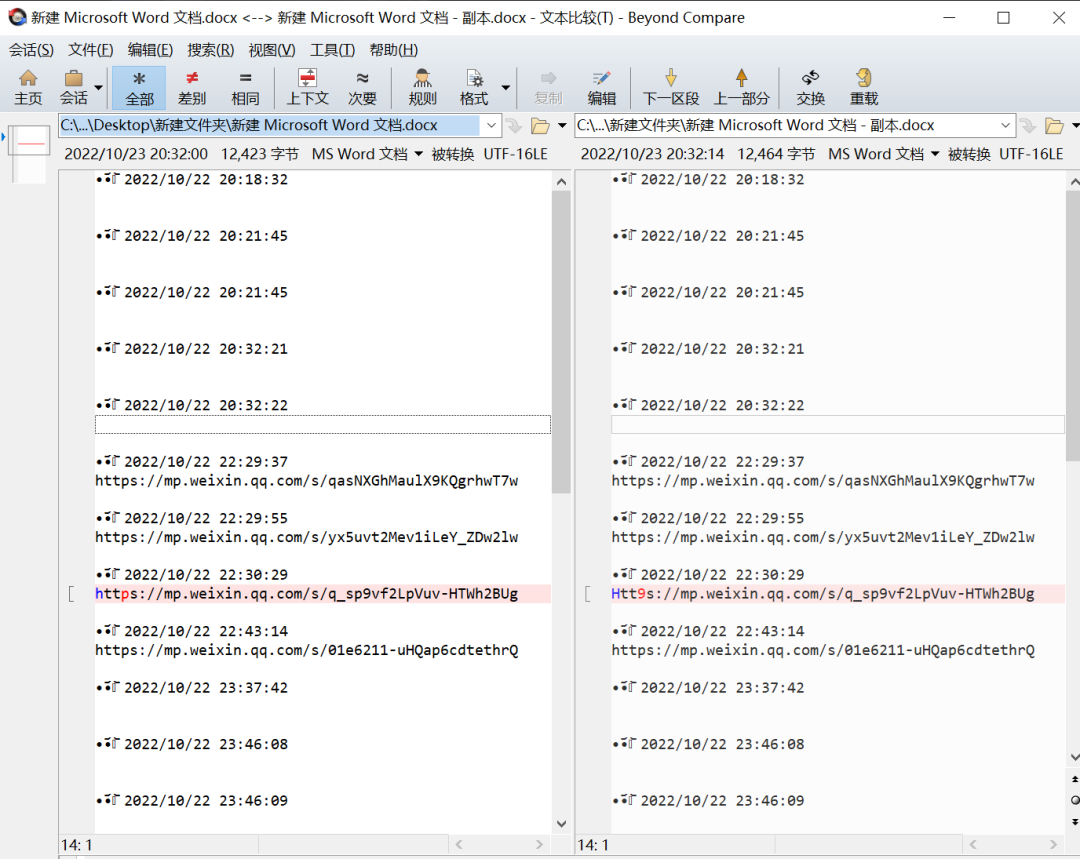Click the right horizontal scrollbar right arrow
Image resolution: width=1080 pixels, height=859 pixels.
[1053, 844]
